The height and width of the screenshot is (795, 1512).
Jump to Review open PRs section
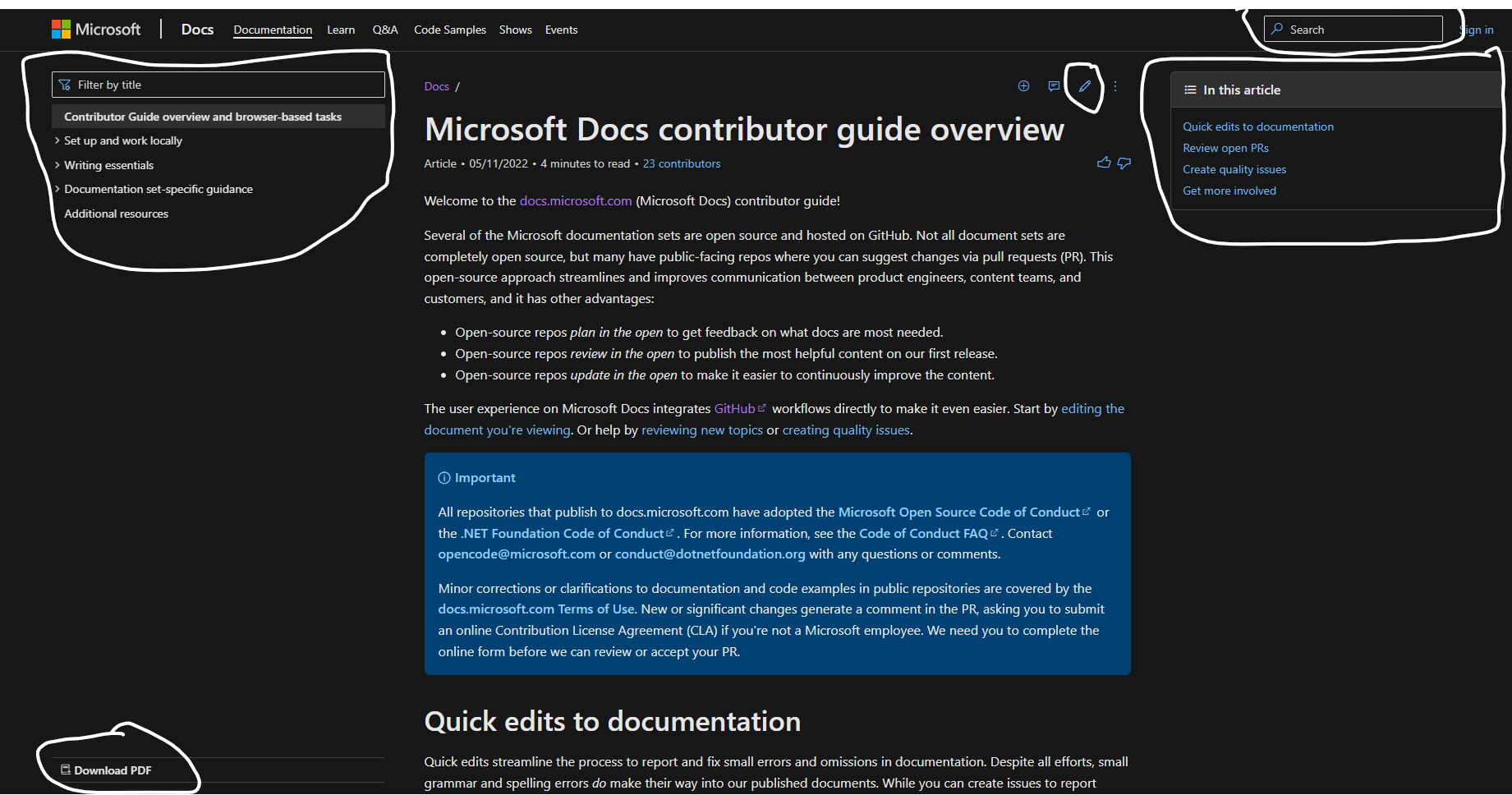(1225, 148)
